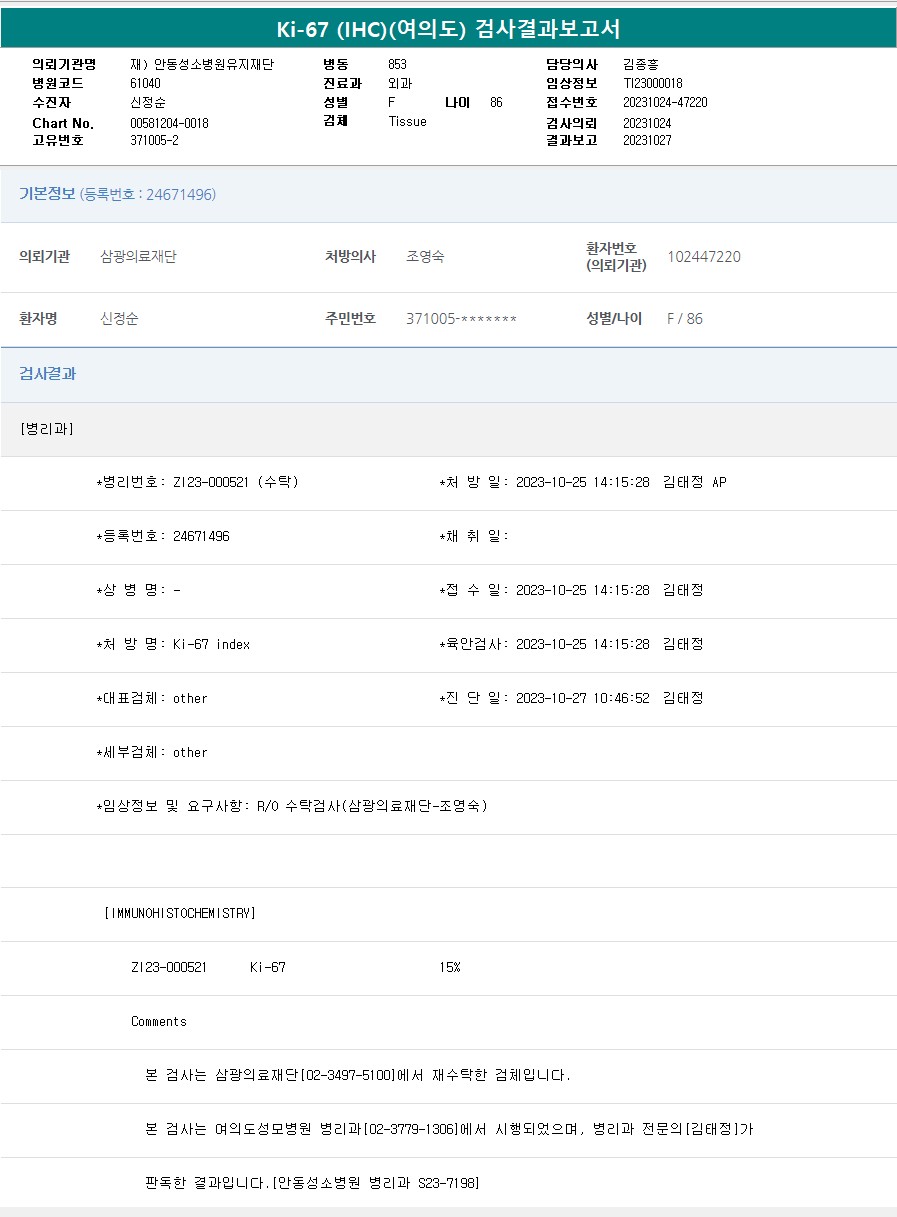Click the attending doctor name 김종홍
This screenshot has width=897, height=1217.
640,65
